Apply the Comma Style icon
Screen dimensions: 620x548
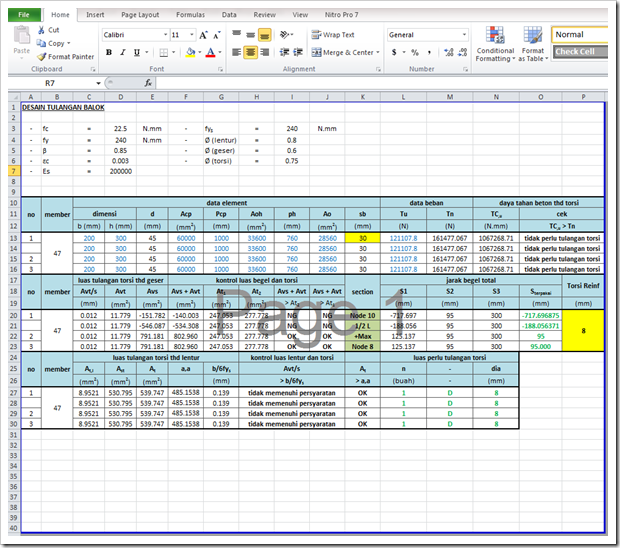[429, 52]
